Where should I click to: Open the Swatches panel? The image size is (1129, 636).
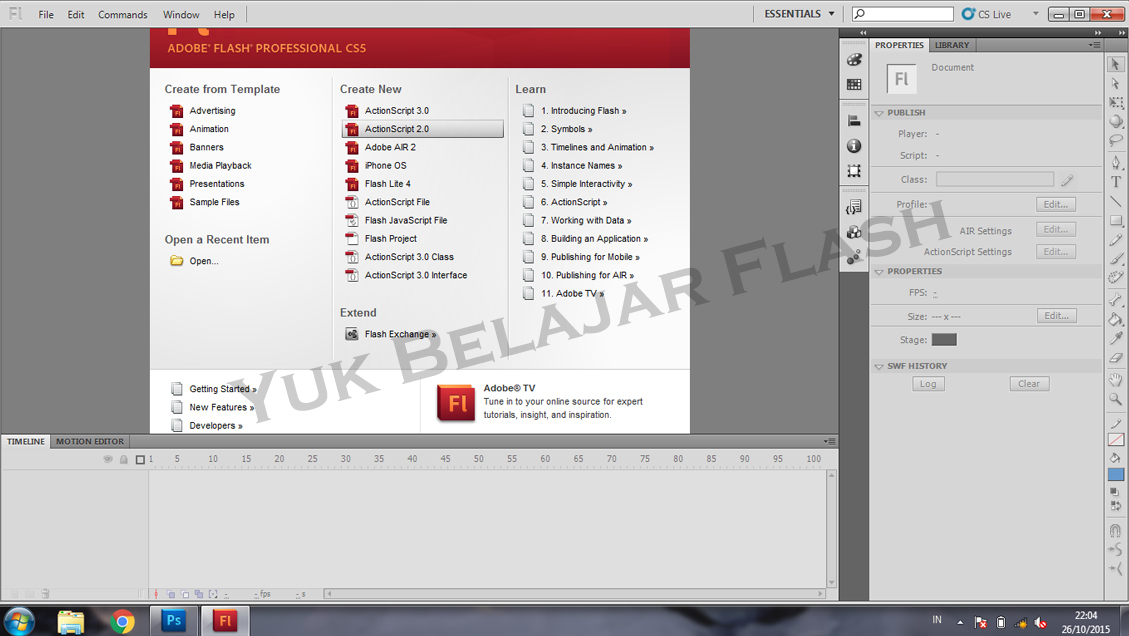coord(854,84)
